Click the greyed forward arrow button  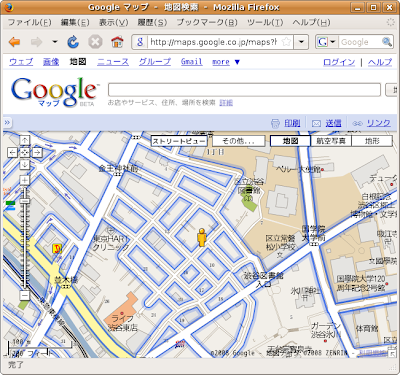[36, 42]
